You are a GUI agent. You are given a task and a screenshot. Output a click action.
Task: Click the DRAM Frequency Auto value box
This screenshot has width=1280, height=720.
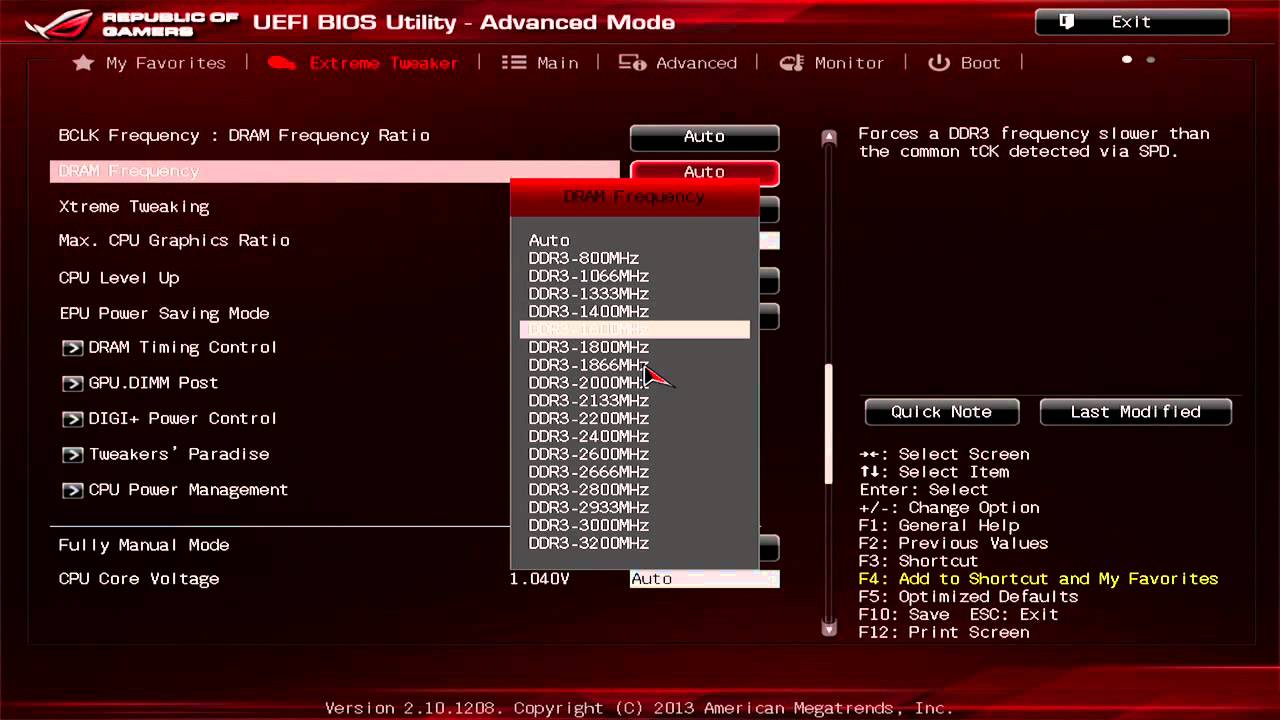click(x=704, y=172)
